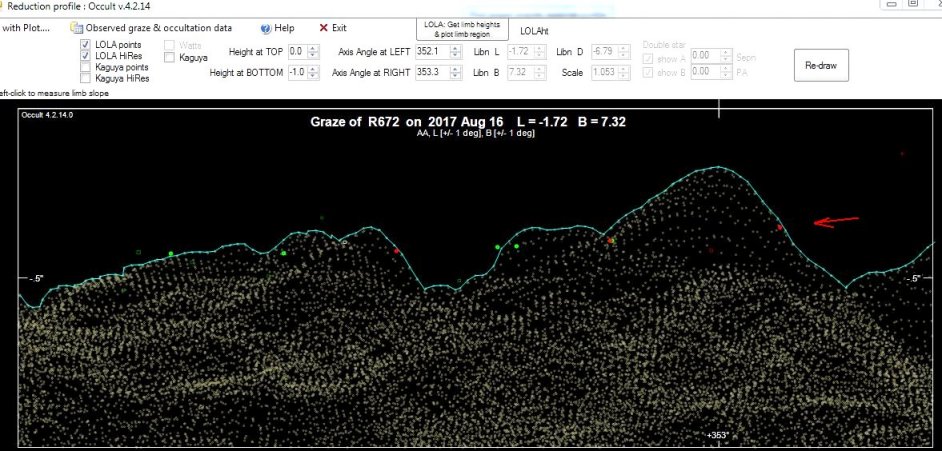Click the Observed graze data folder icon

point(76,28)
